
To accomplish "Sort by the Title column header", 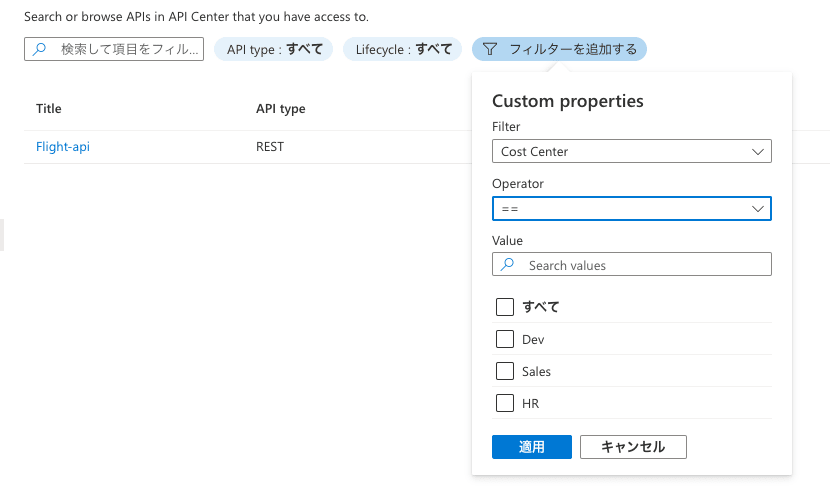I will coord(49,109).
